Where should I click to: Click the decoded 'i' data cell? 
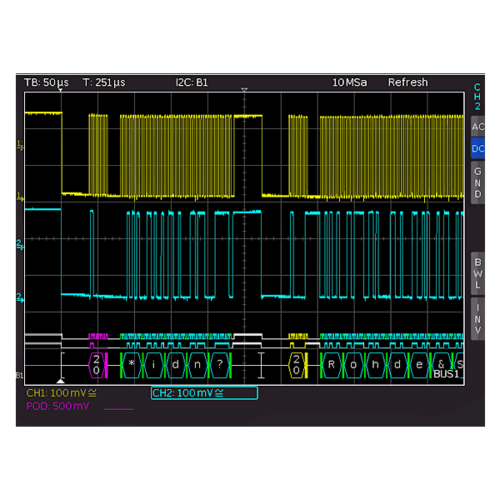(154, 365)
